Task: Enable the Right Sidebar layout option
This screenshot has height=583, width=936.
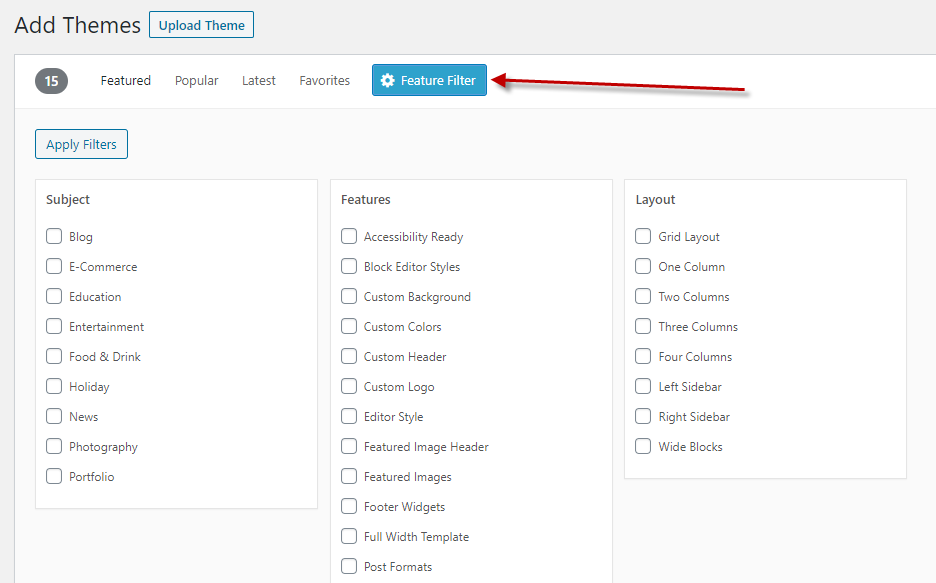Action: tap(642, 416)
